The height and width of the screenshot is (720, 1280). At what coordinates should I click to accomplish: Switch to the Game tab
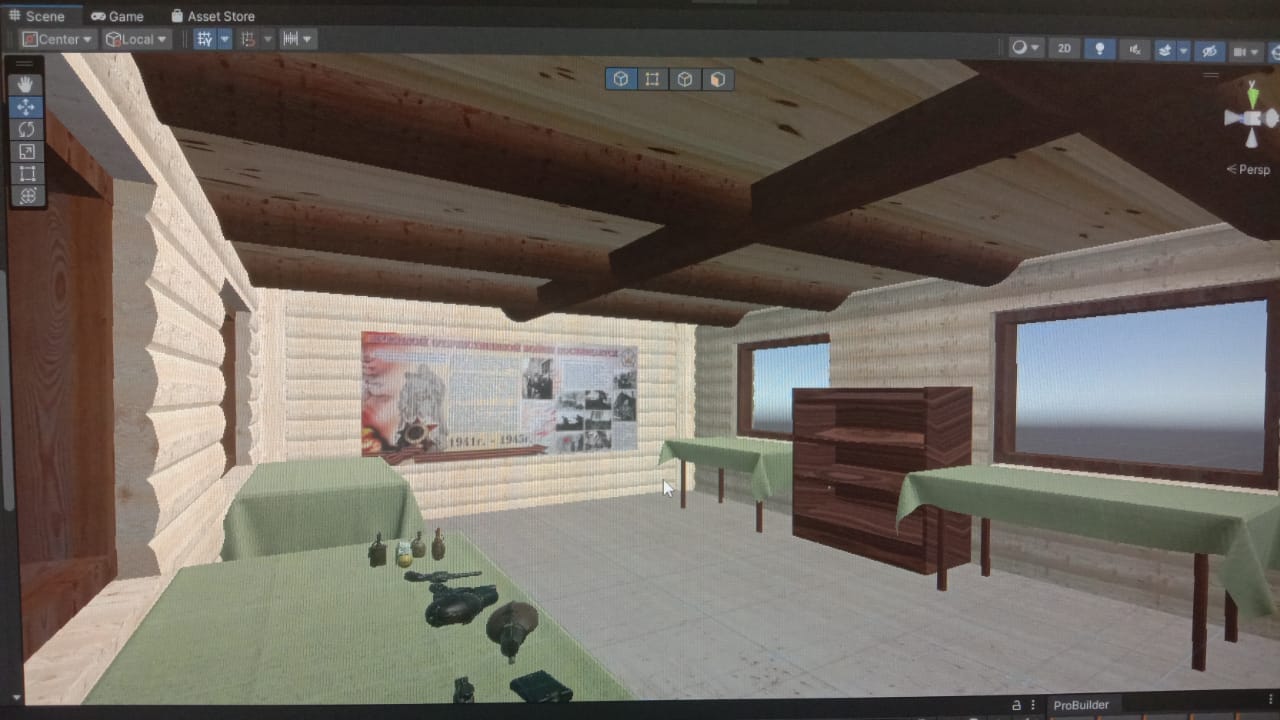[117, 16]
